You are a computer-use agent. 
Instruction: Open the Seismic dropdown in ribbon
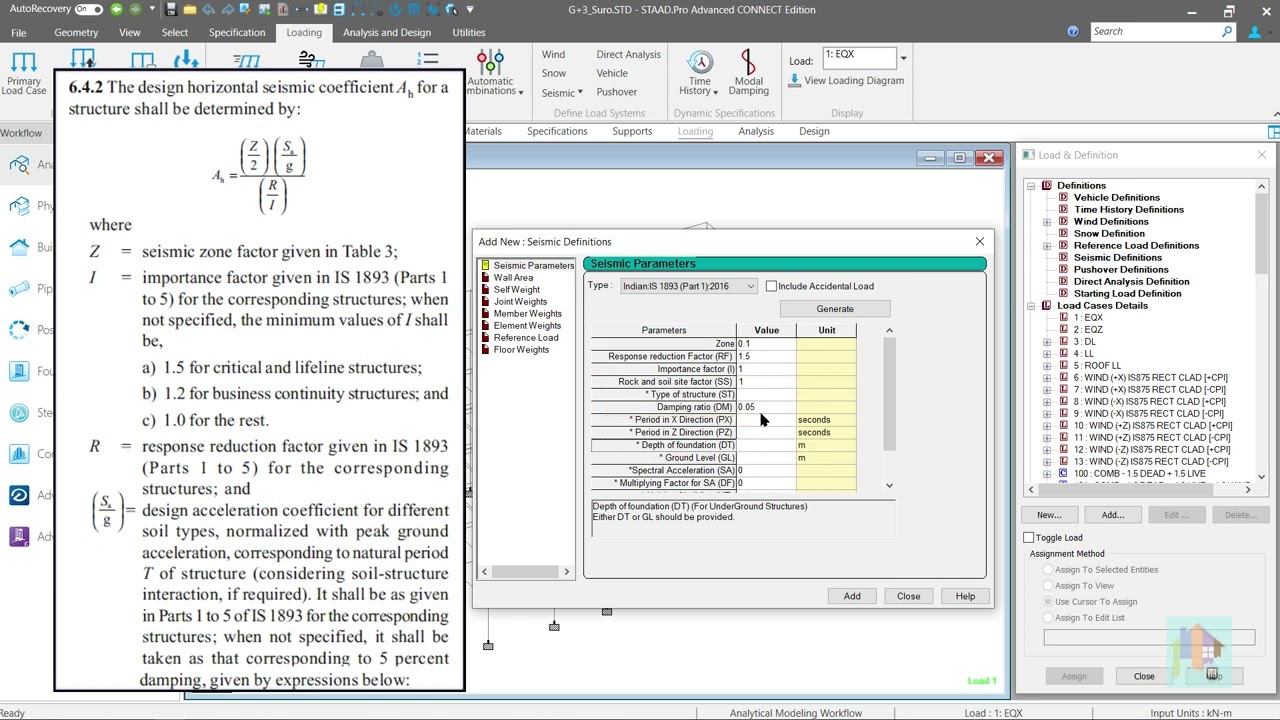pyautogui.click(x=561, y=92)
